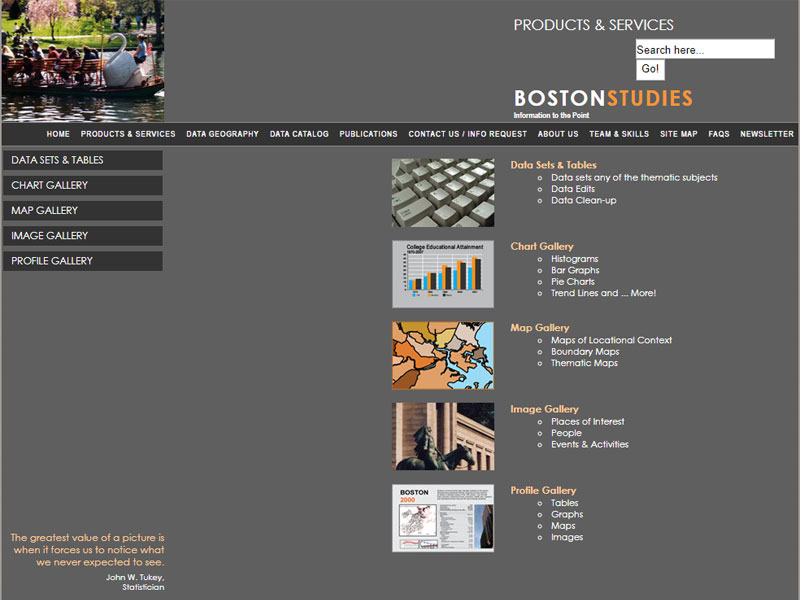Click the Profile Gallery heading link
The width and height of the screenshot is (800, 600).
[543, 490]
